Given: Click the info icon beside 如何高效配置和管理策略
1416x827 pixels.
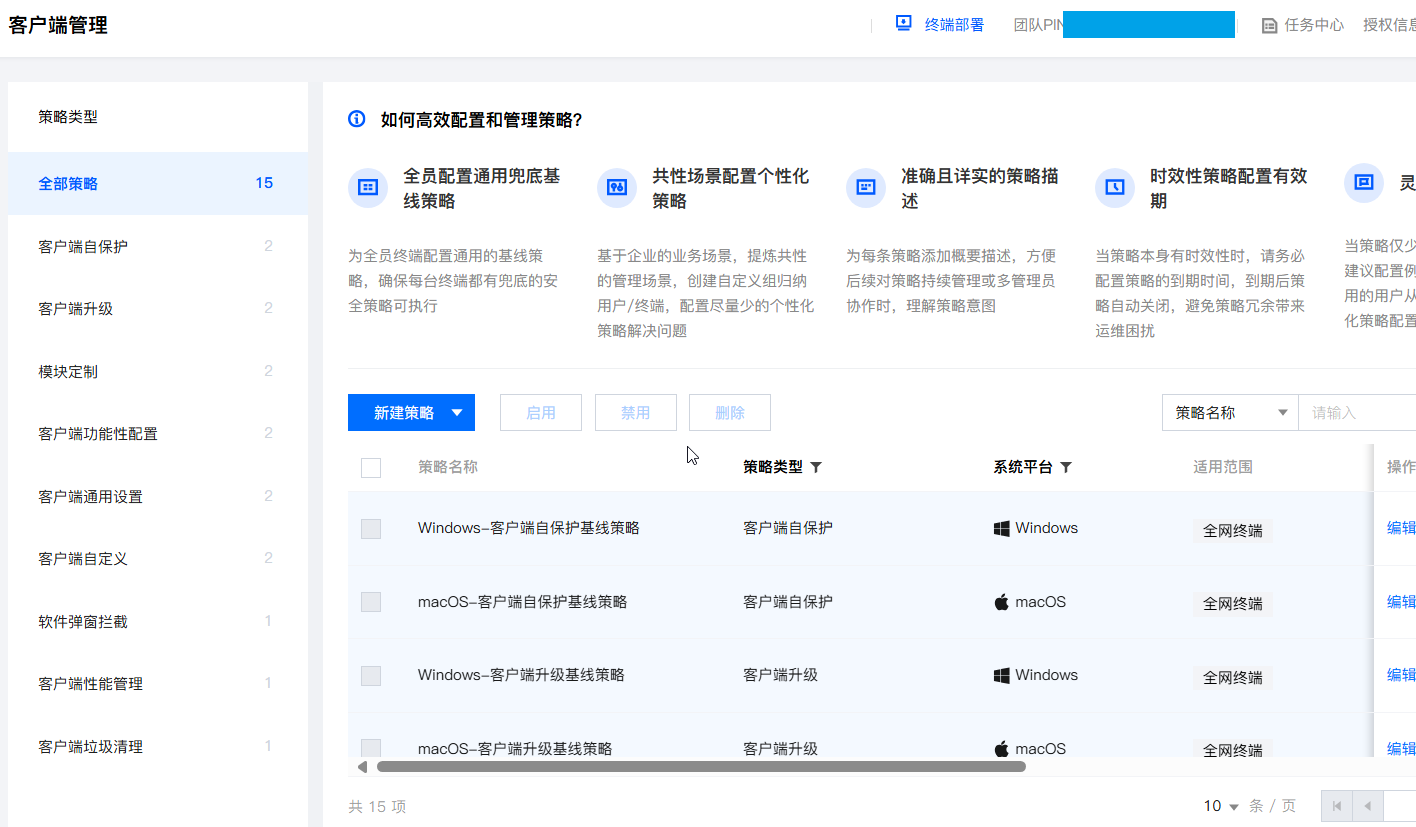Looking at the screenshot, I should pos(357,119).
